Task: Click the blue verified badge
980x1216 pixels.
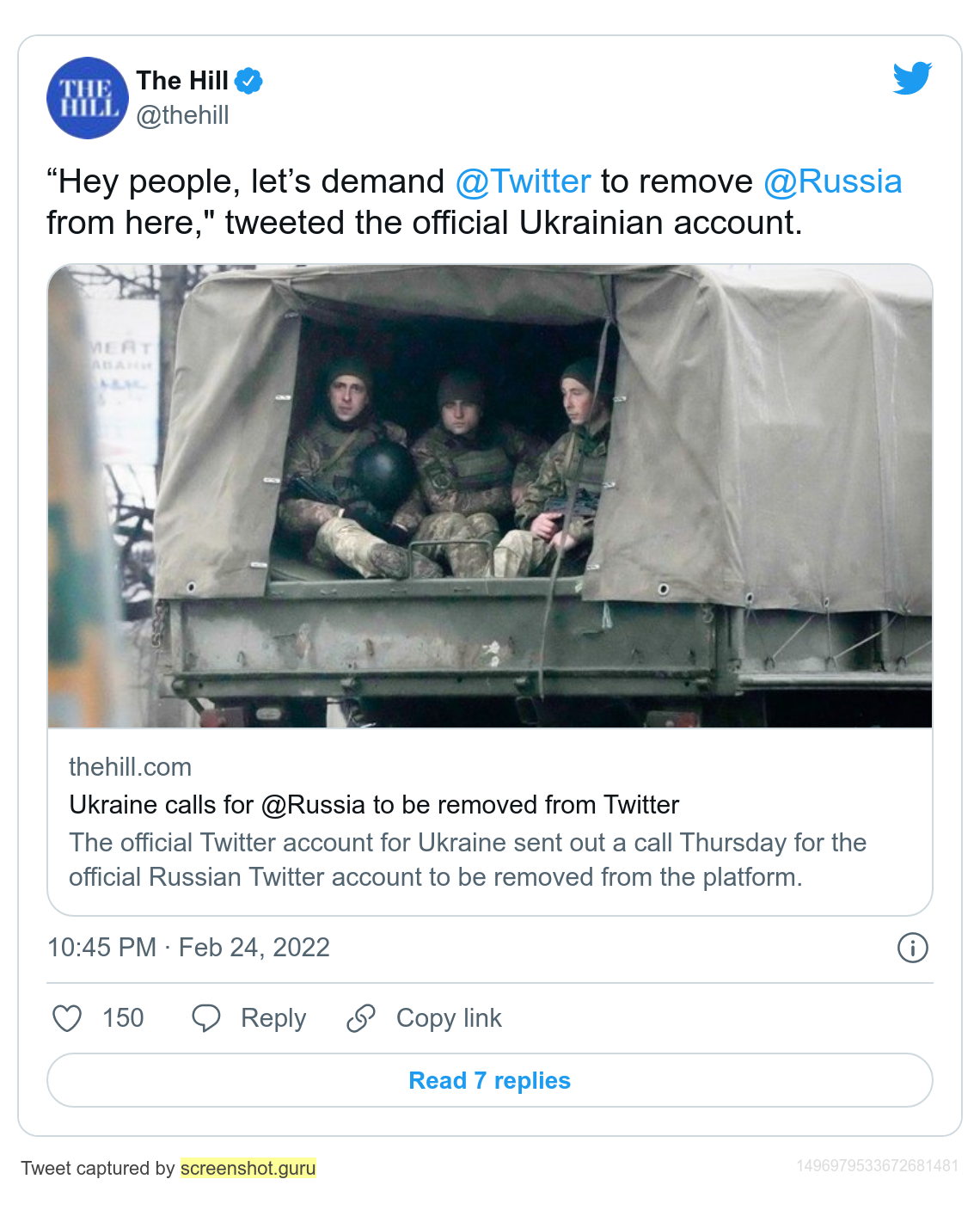Action: click(248, 81)
